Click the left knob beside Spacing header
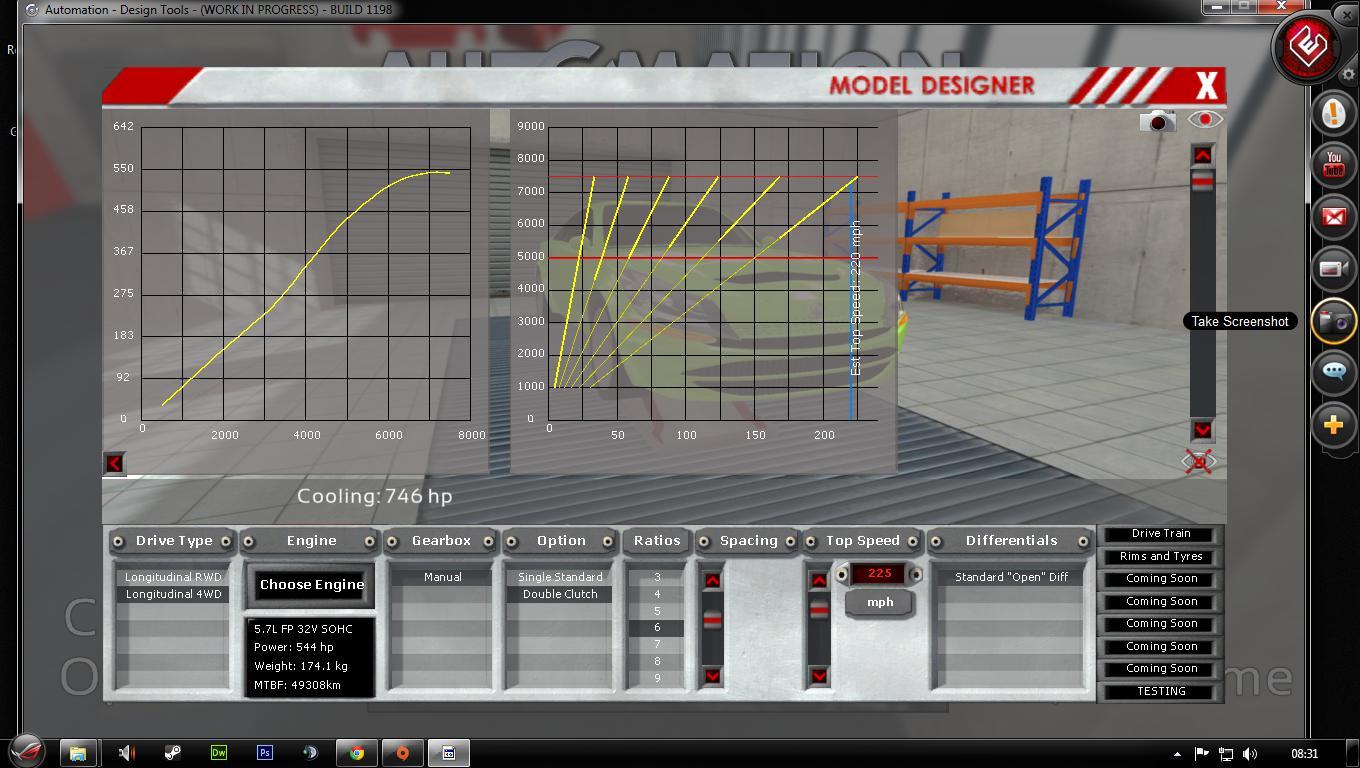 click(704, 541)
